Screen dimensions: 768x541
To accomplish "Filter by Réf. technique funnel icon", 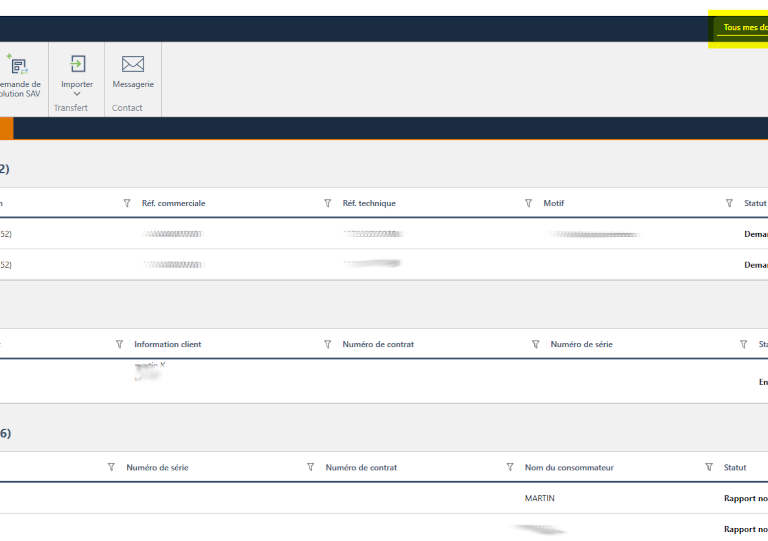I will (x=328, y=203).
